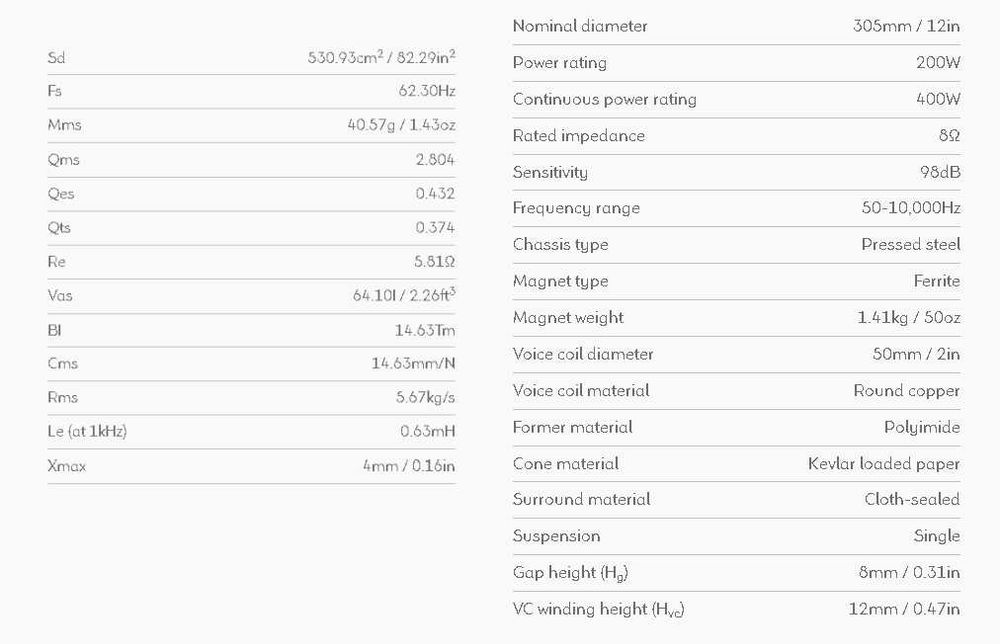The width and height of the screenshot is (1000, 644).
Task: Click the Magnet type Ferrite value
Action: pos(936,282)
